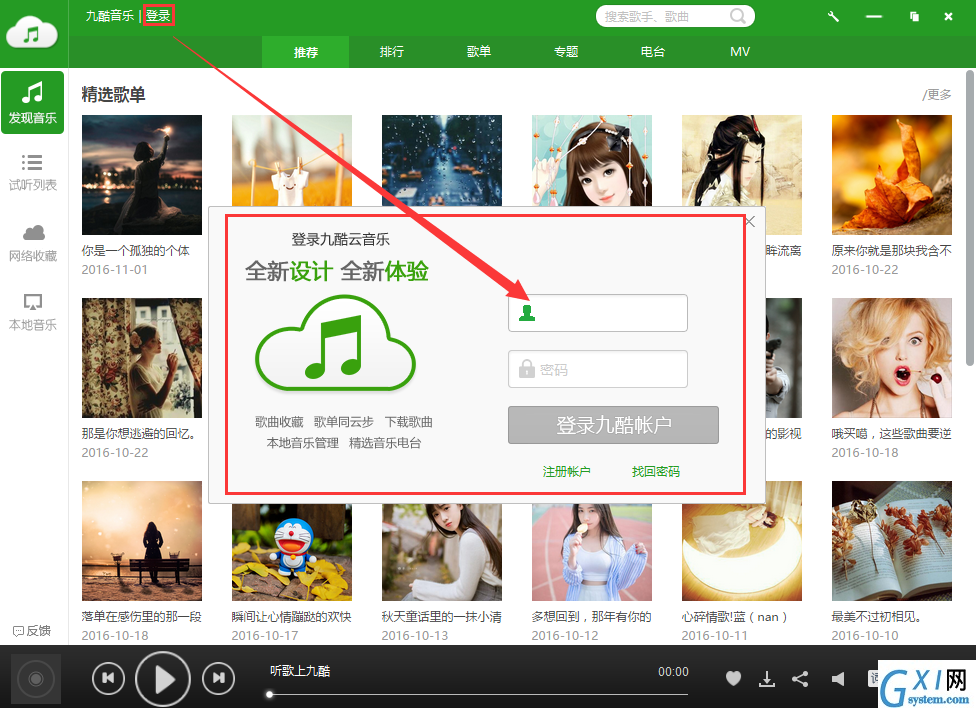Click the 精选歌单 heading
The width and height of the screenshot is (976, 708).
point(113,95)
